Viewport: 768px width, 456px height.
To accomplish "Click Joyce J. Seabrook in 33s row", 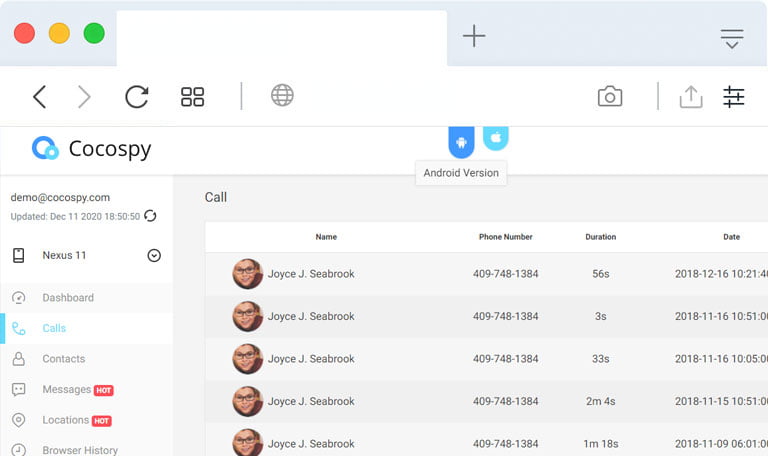I will coord(311,359).
